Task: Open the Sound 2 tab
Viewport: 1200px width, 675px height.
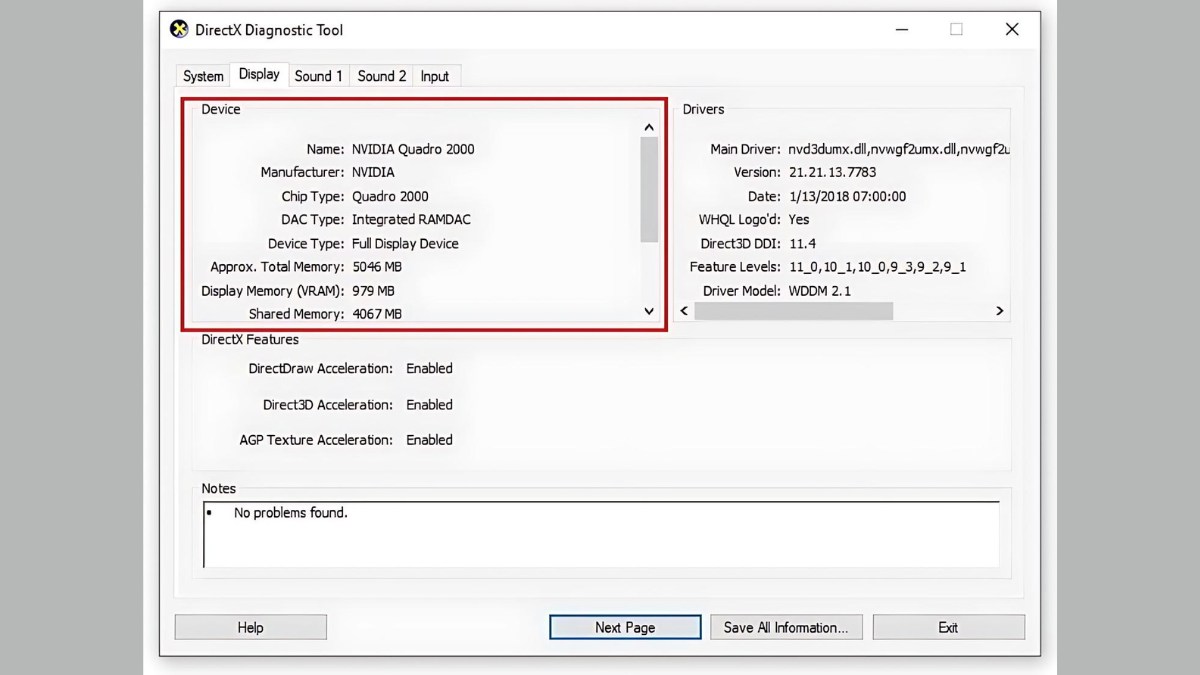Action: (381, 76)
